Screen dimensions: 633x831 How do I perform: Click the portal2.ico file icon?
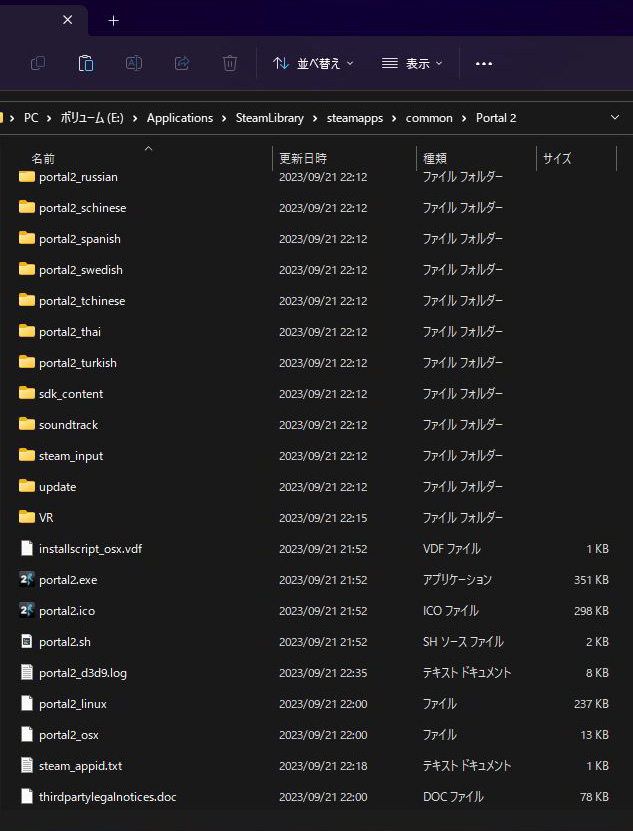click(x=27, y=610)
